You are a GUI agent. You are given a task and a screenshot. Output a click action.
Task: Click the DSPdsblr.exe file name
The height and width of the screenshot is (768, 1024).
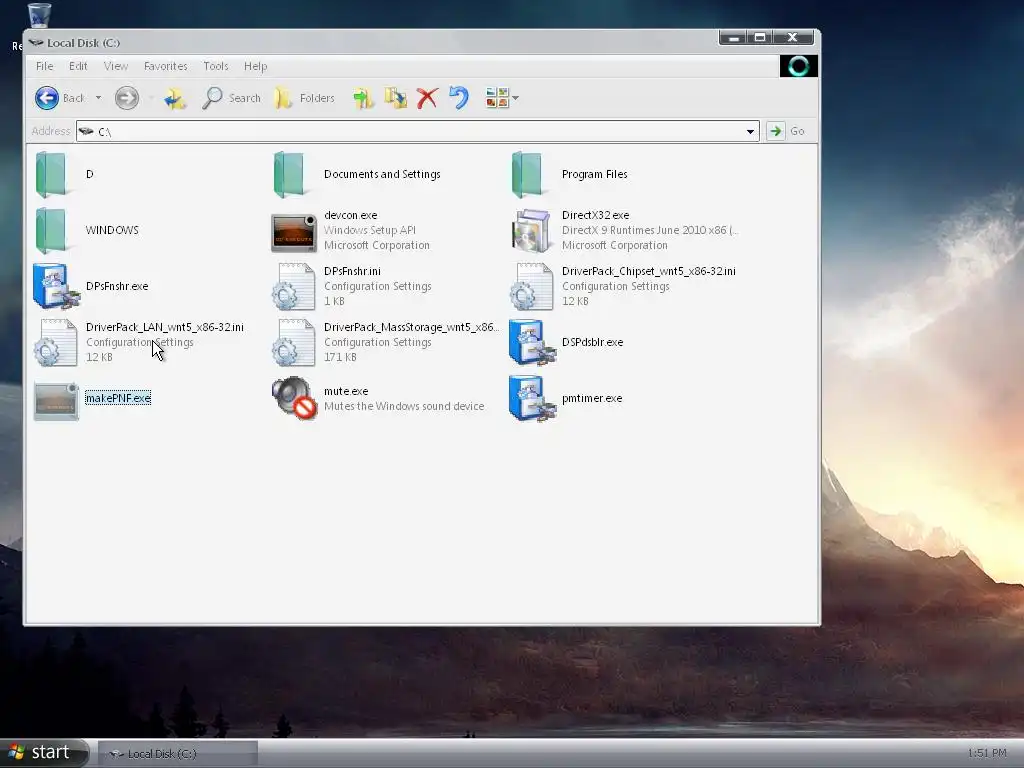point(592,342)
